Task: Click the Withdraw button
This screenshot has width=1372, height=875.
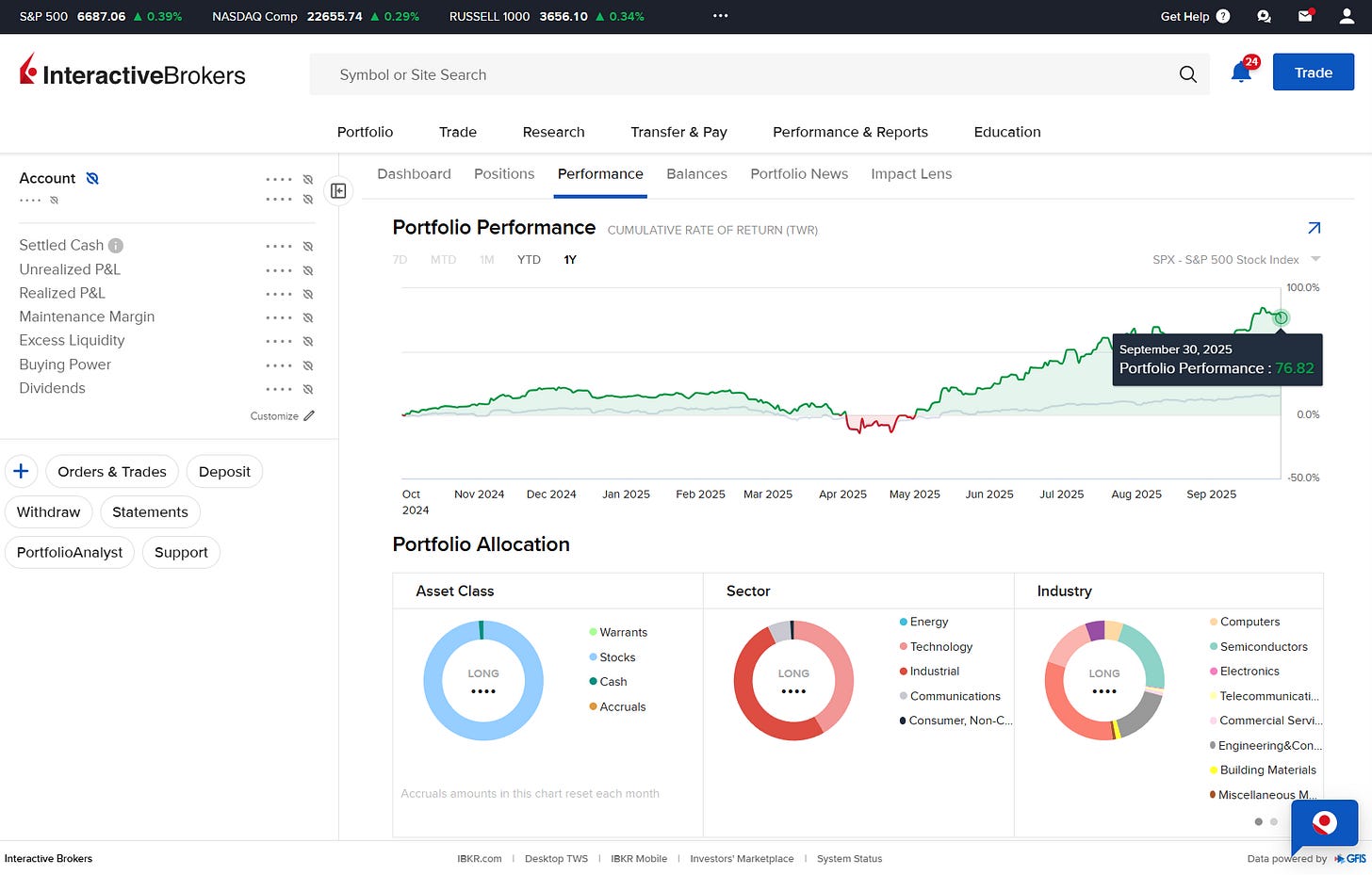Action: [49, 512]
